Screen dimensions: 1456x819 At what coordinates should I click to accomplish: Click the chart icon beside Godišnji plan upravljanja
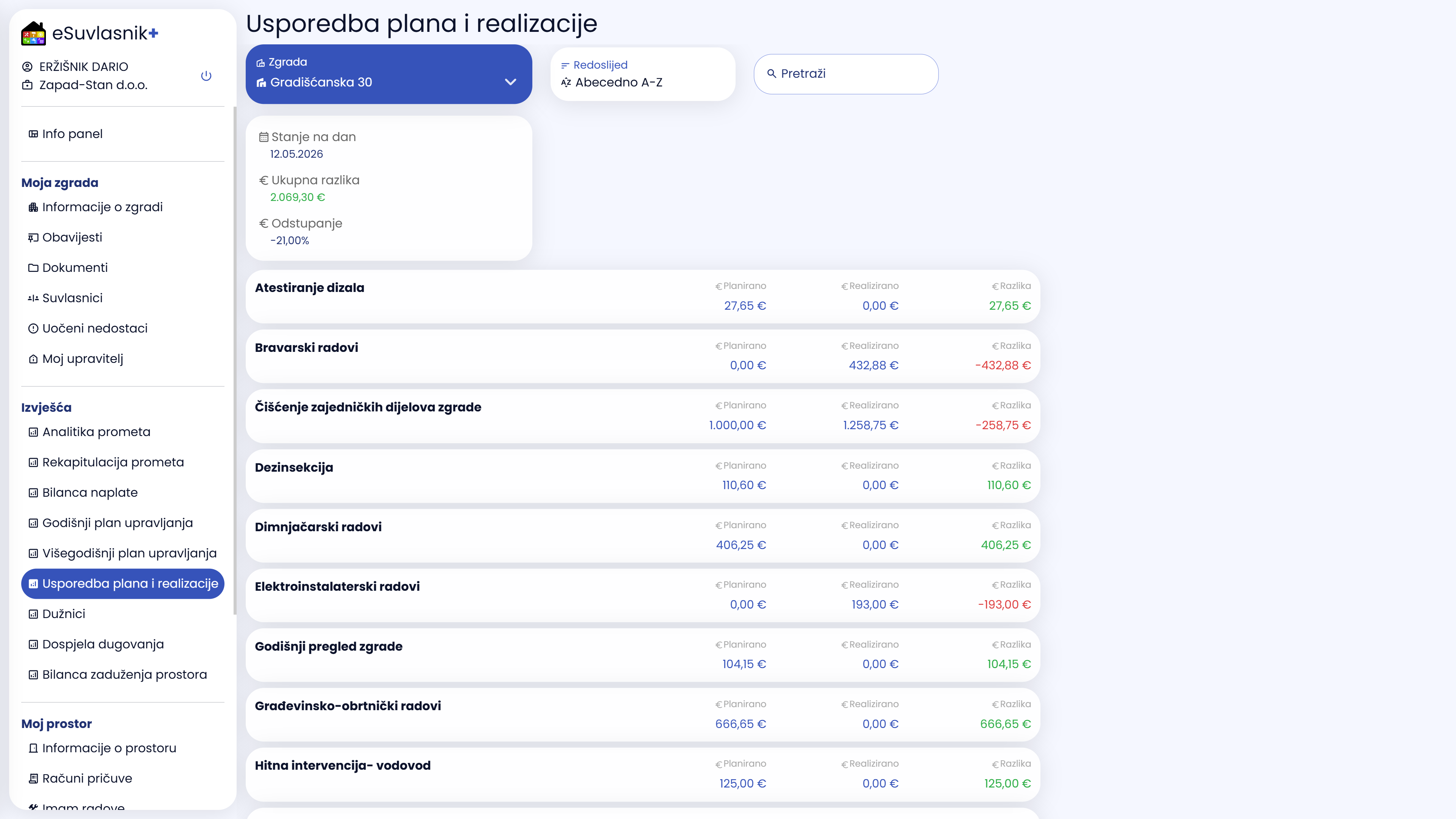pyautogui.click(x=33, y=523)
